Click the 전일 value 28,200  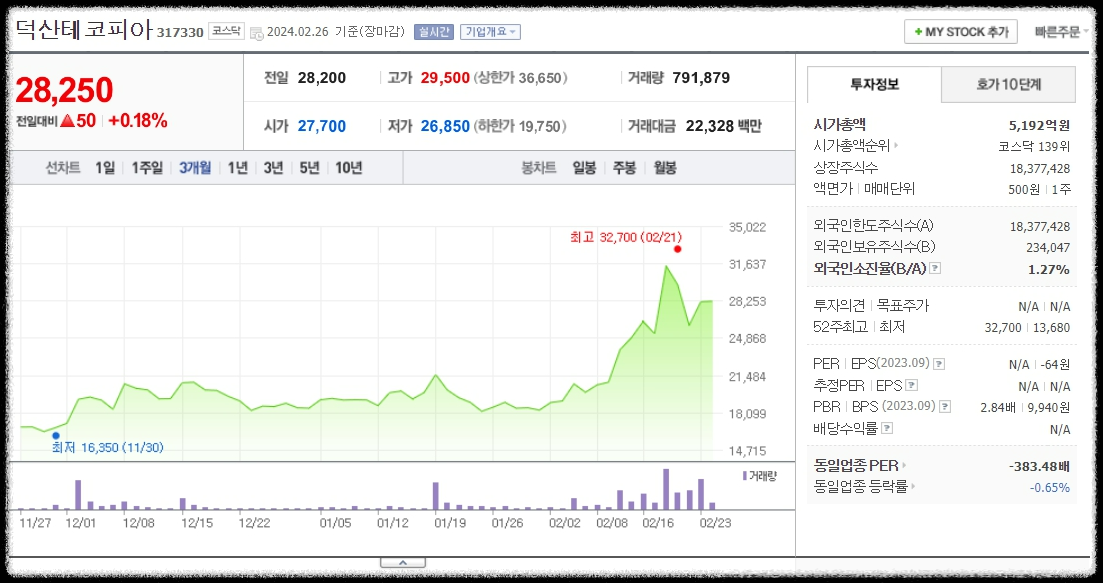point(321,78)
